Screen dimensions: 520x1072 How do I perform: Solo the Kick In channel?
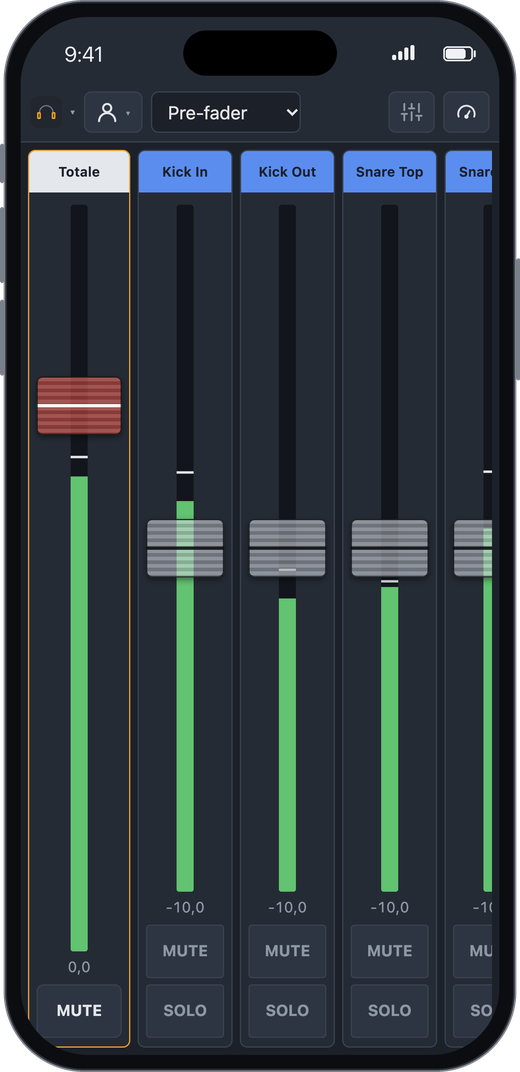point(185,1010)
